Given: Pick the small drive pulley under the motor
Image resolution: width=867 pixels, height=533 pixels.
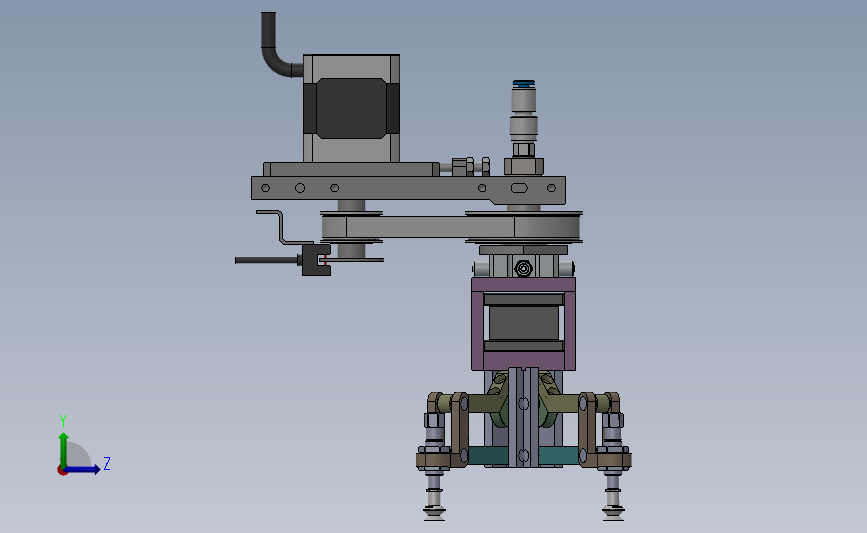Looking at the screenshot, I should click(x=351, y=227).
